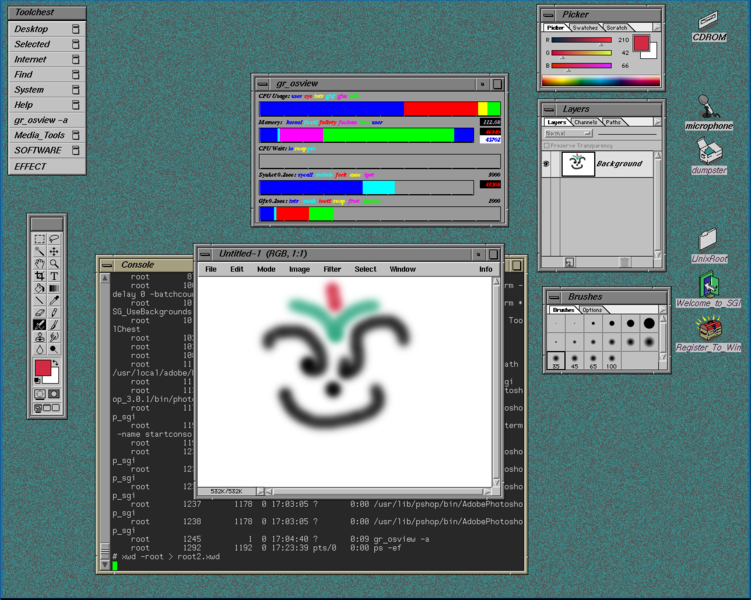Open the Image menu
This screenshot has width=751, height=600.
click(x=299, y=269)
